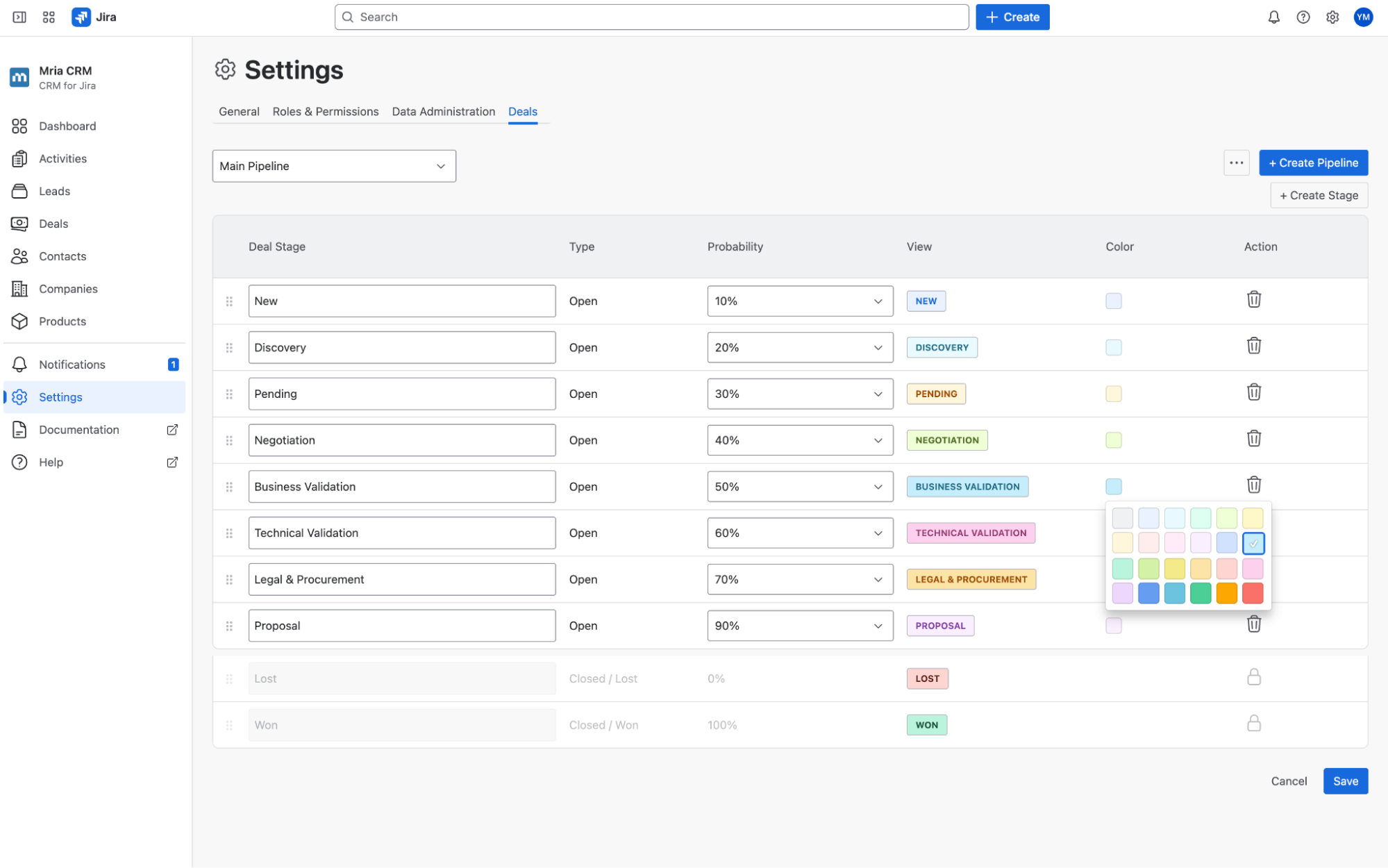Image resolution: width=1388 pixels, height=868 pixels.
Task: Cancel the settings changes
Action: coord(1289,781)
